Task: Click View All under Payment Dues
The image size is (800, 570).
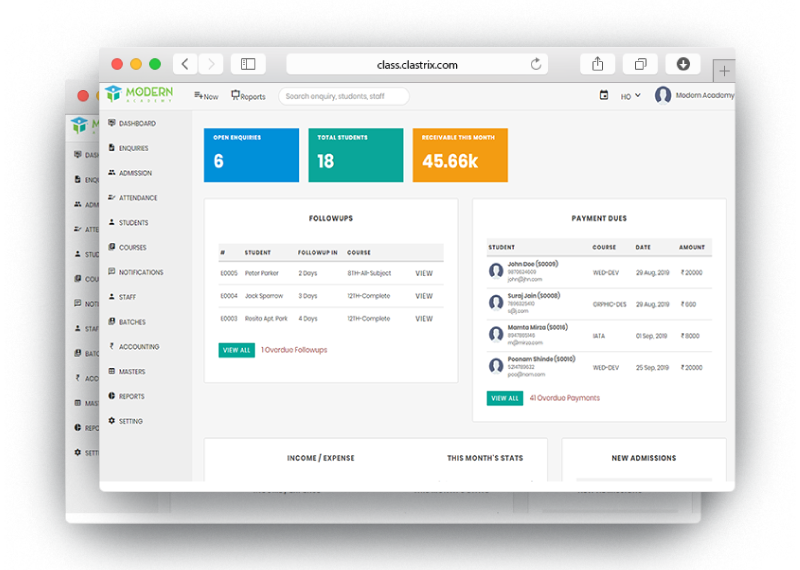Action: pos(505,398)
